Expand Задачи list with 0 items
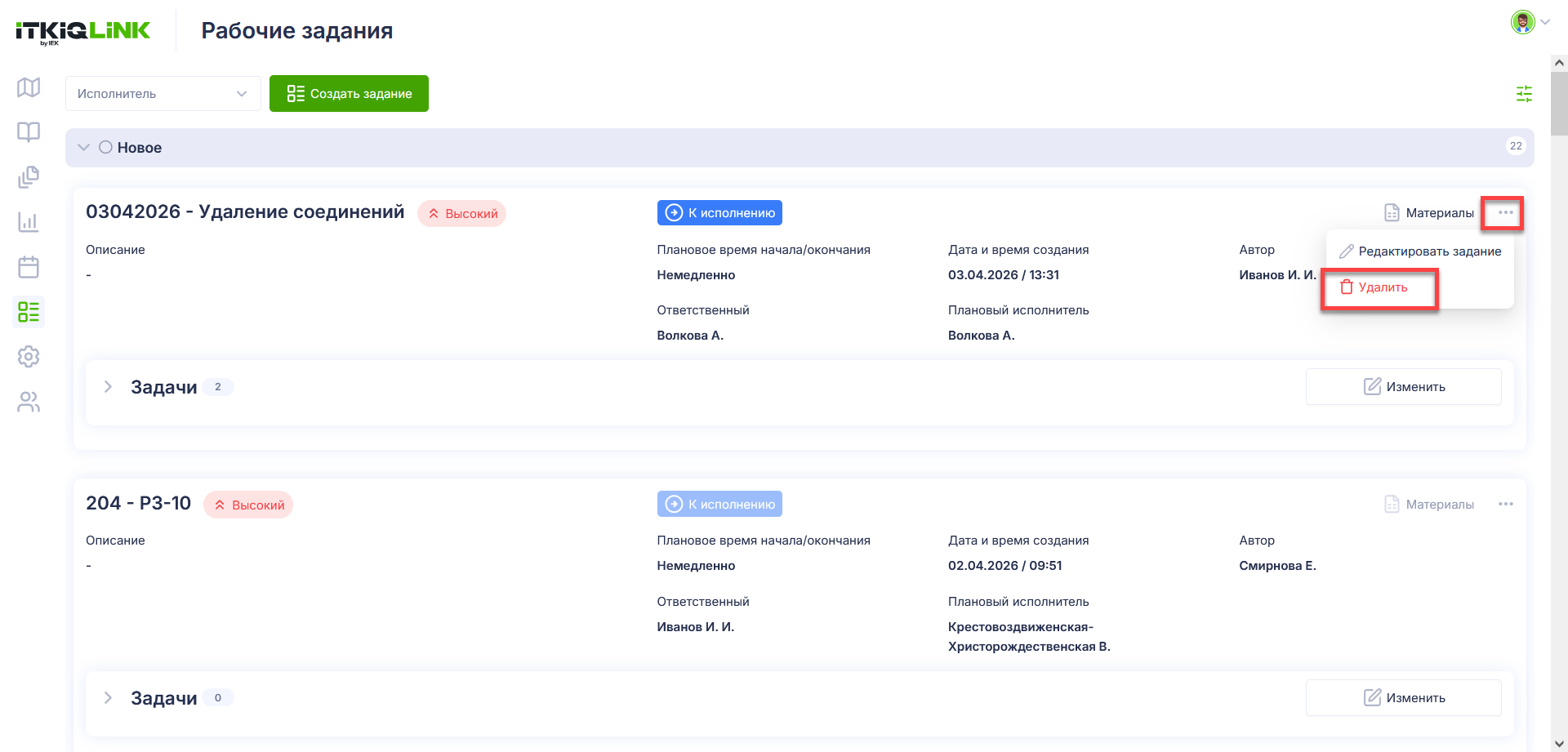The image size is (1568, 752). click(x=108, y=698)
